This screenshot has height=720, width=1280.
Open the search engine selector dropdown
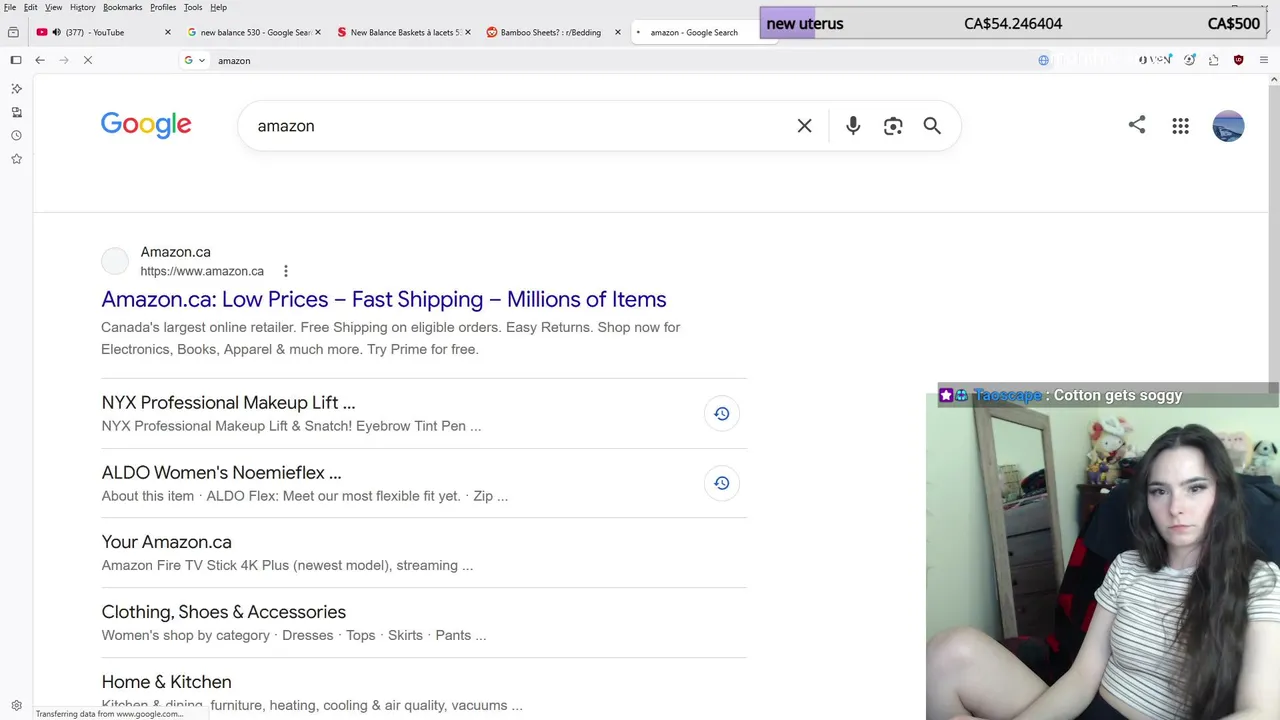tap(194, 60)
